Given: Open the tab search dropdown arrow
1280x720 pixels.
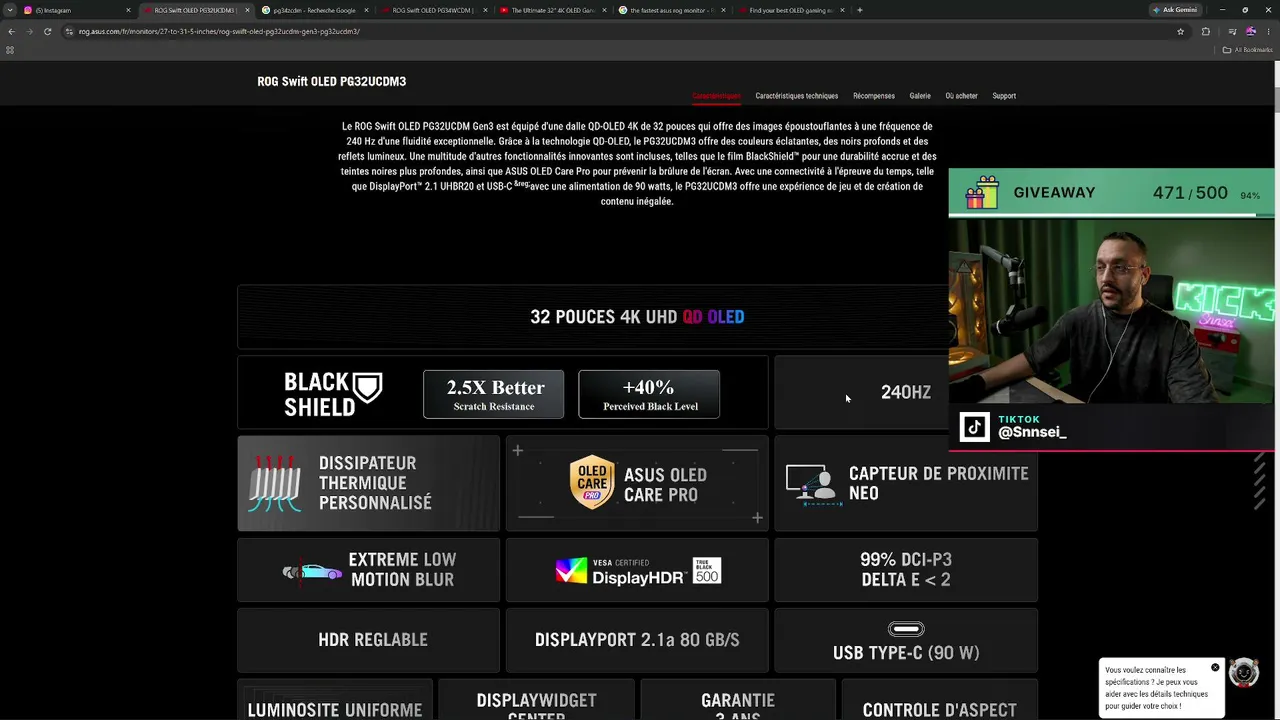Looking at the screenshot, I should click(10, 10).
